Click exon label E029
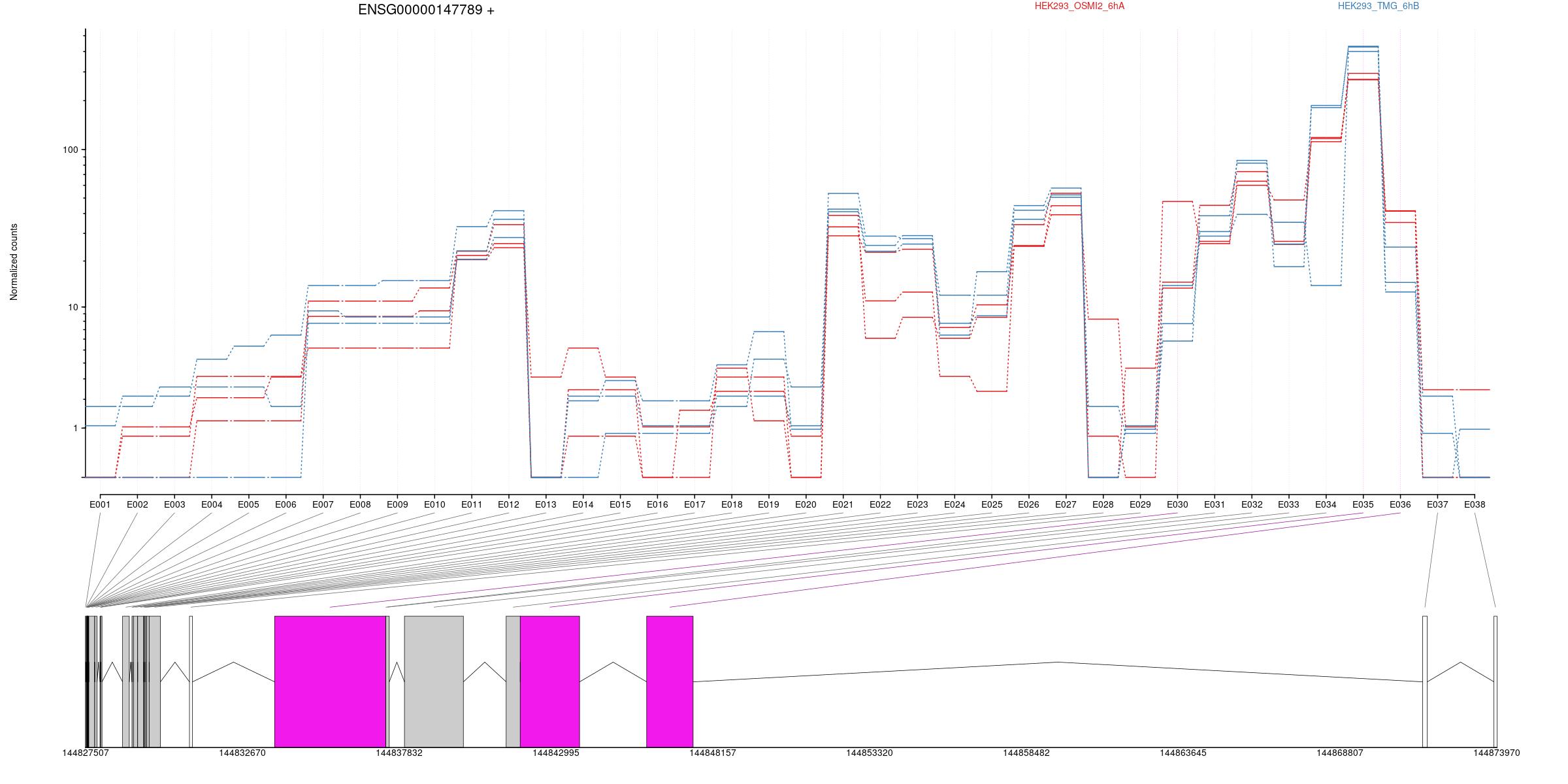Viewport: 1568px width, 784px height. tap(1140, 504)
